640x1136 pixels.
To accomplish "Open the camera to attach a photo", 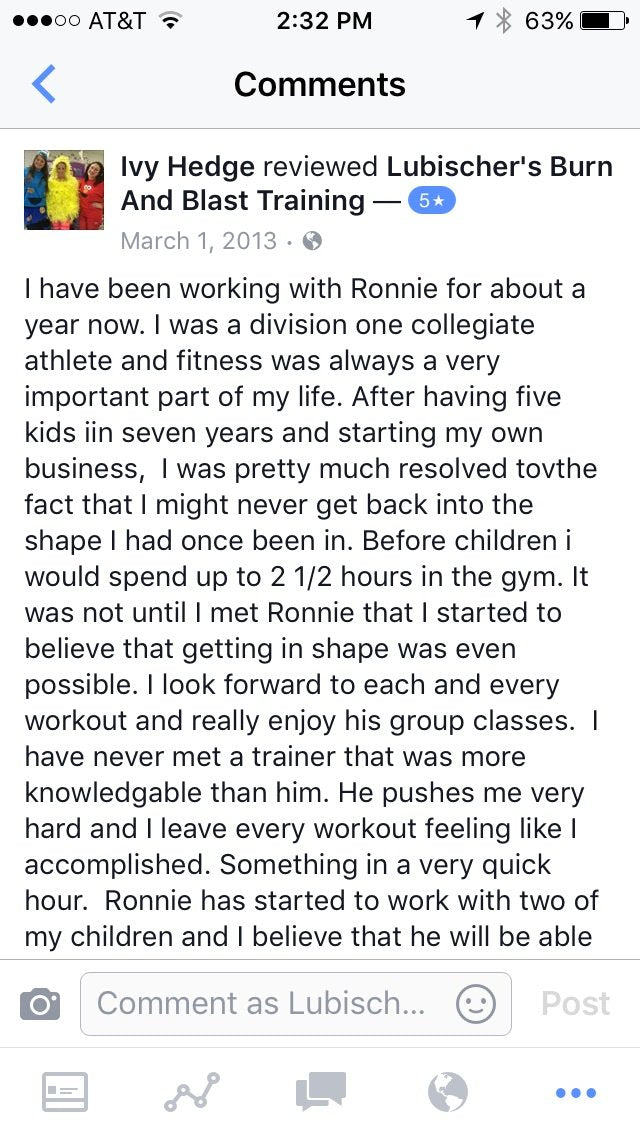I will (40, 1003).
